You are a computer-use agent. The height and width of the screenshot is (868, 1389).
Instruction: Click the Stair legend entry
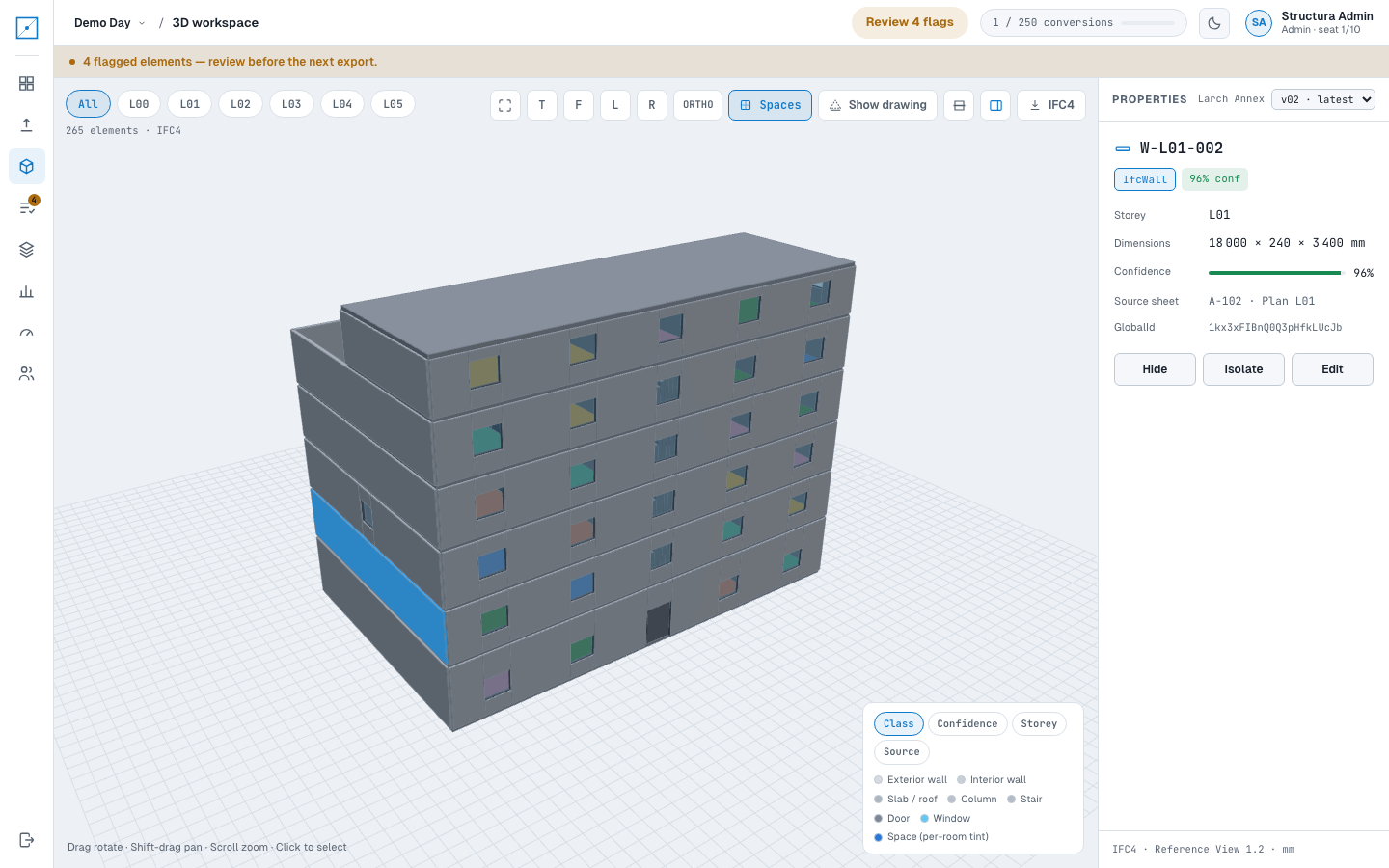(x=1024, y=800)
